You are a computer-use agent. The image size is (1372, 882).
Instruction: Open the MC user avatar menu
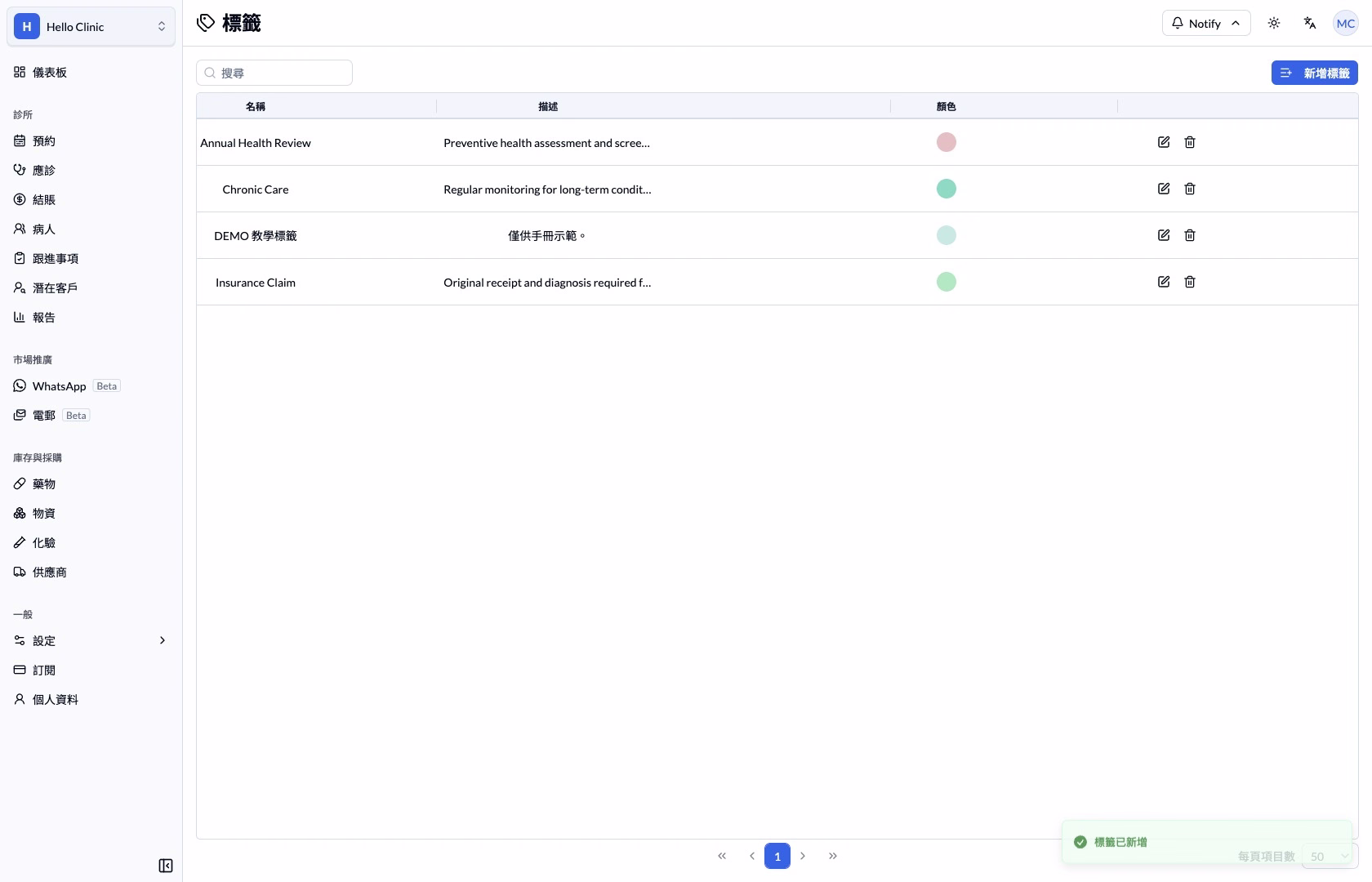tap(1346, 23)
